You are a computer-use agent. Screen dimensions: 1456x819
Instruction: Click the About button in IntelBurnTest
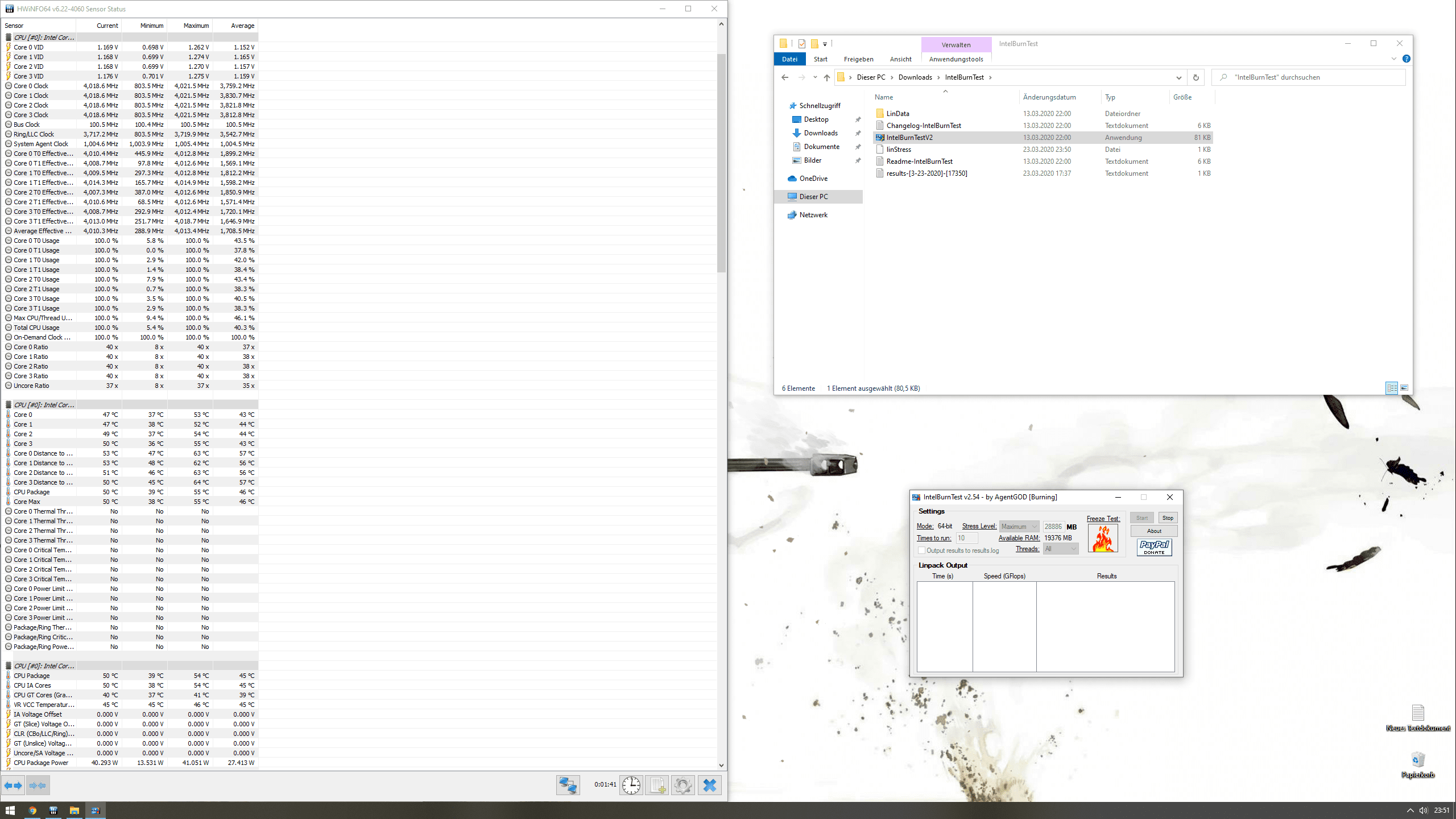(x=1154, y=531)
